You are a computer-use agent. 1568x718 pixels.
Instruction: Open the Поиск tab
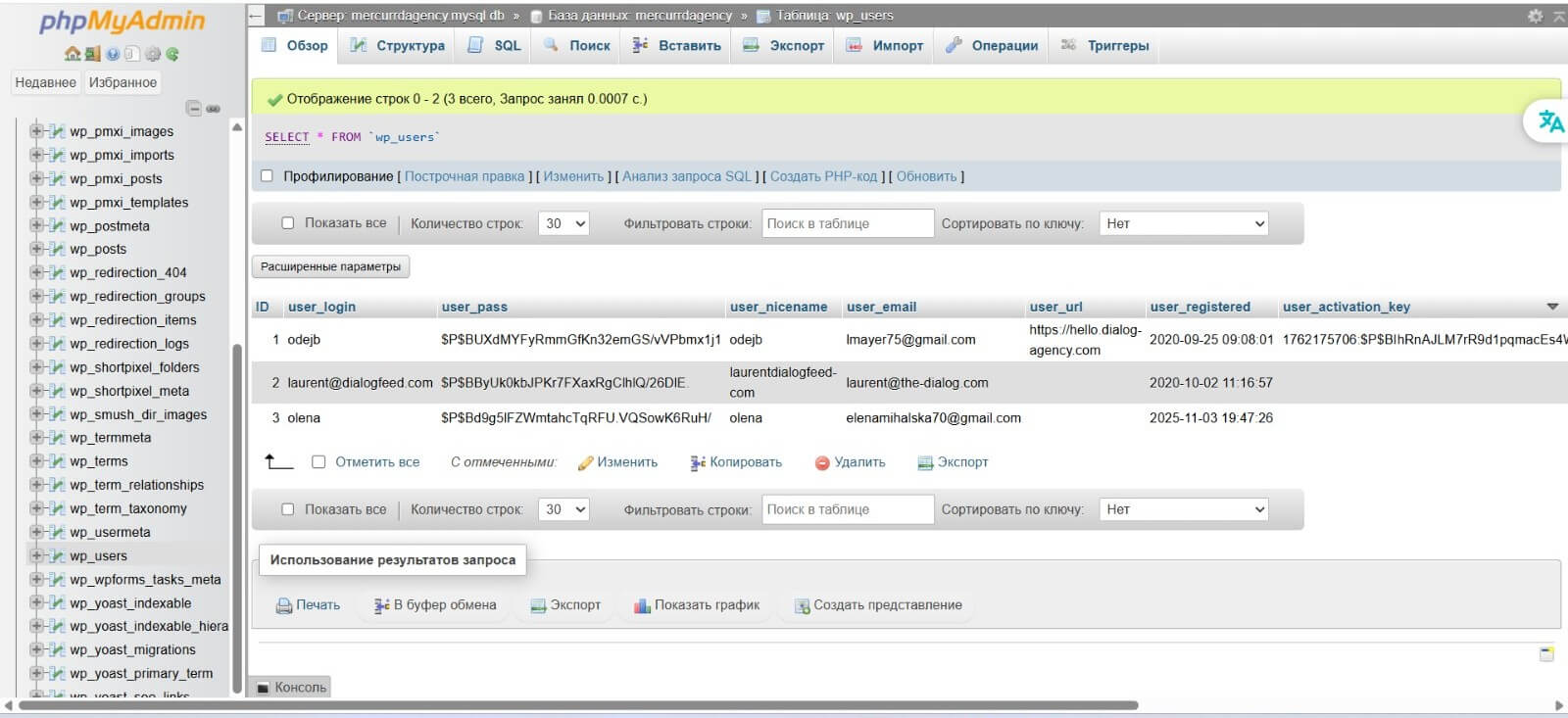pyautogui.click(x=577, y=45)
